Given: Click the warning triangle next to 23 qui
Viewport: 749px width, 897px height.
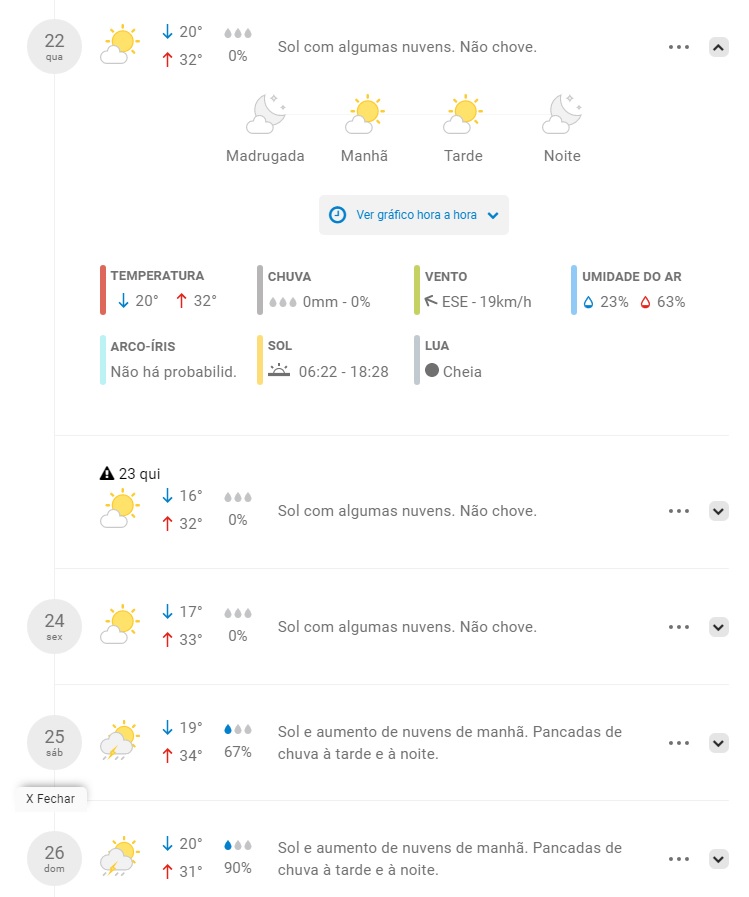Looking at the screenshot, I should 107,474.
